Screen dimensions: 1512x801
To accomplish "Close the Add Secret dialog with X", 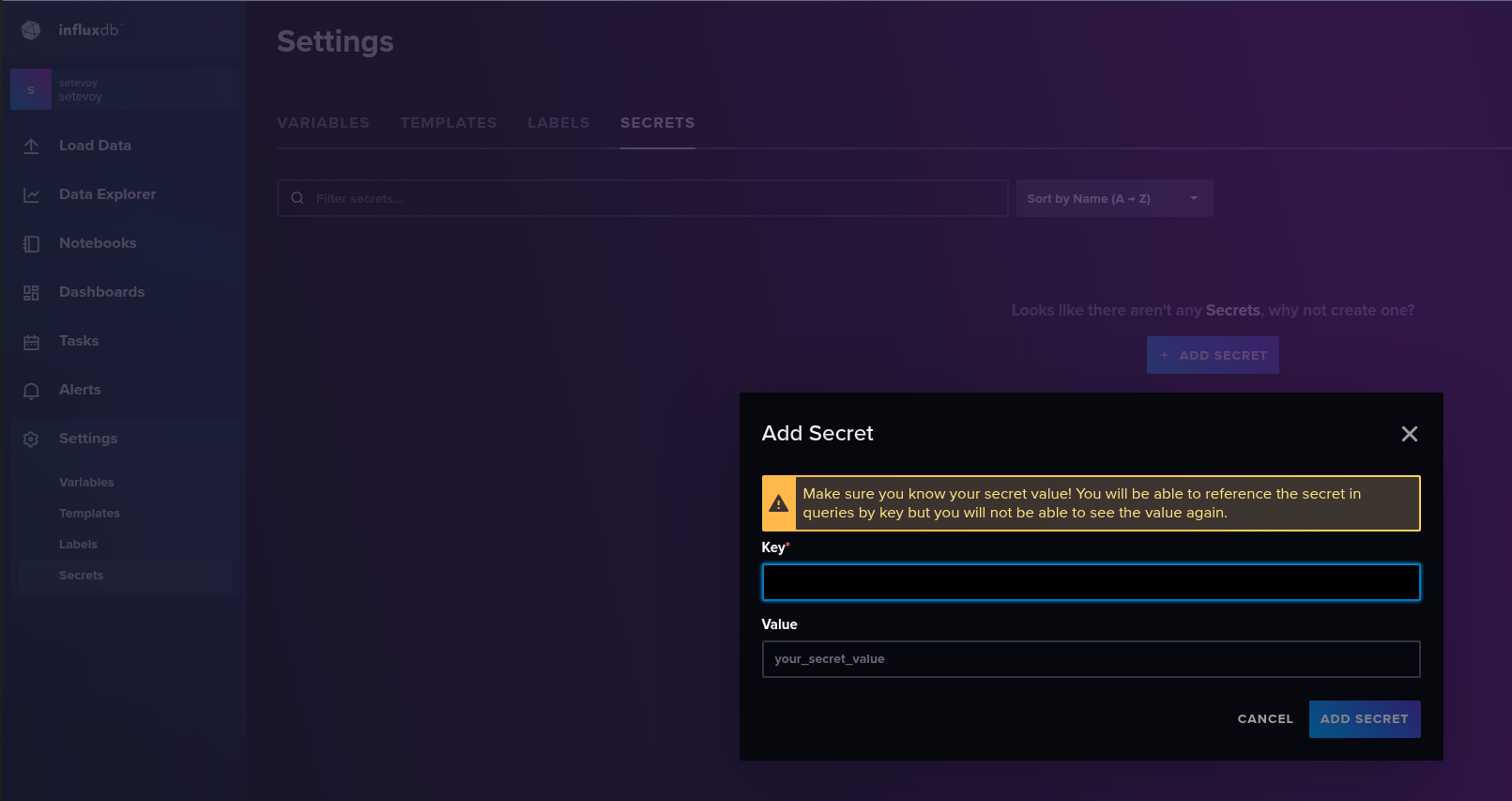I will 1409,434.
